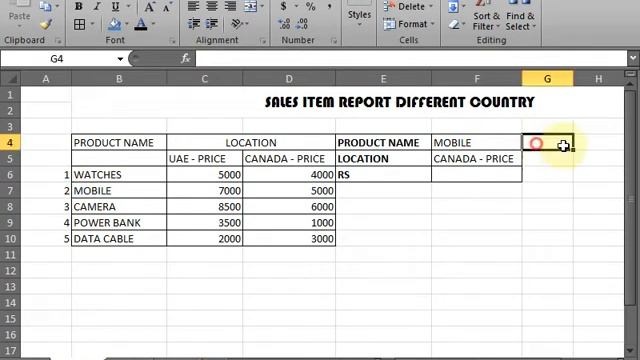Click the vertical split box above scrollbar
This screenshot has width=640, height=360.
tap(631, 73)
